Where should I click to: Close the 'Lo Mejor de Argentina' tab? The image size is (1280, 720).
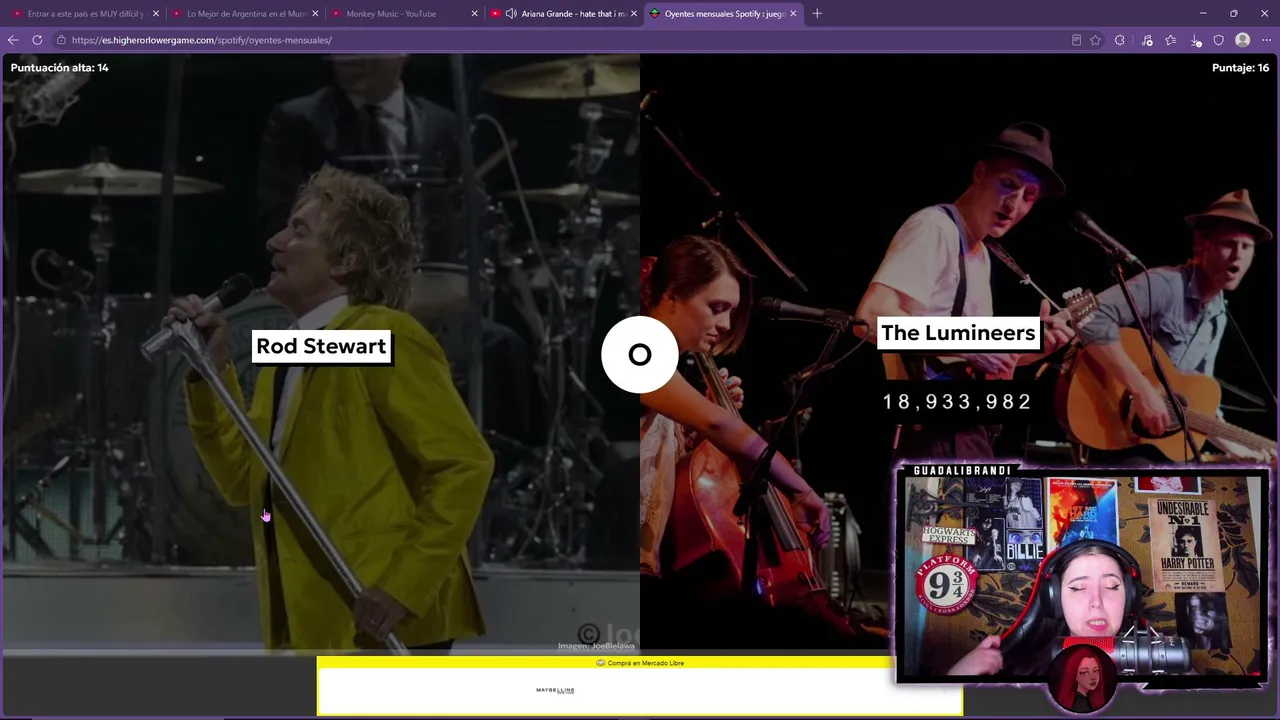coord(315,14)
